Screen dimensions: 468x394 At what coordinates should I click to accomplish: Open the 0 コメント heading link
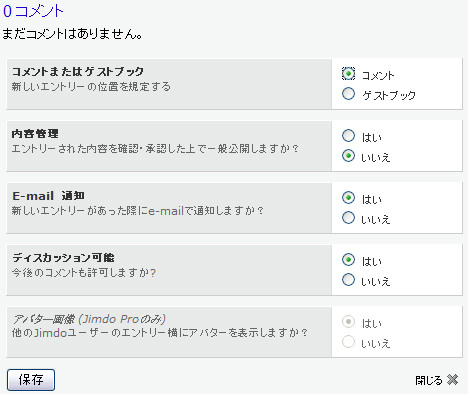pyautogui.click(x=33, y=11)
